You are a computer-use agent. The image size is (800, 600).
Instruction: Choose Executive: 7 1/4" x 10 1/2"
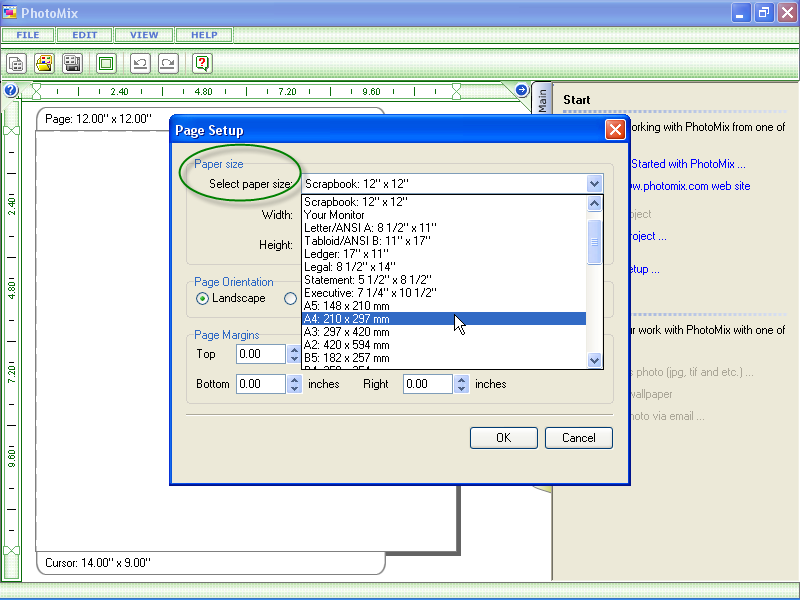(444, 293)
